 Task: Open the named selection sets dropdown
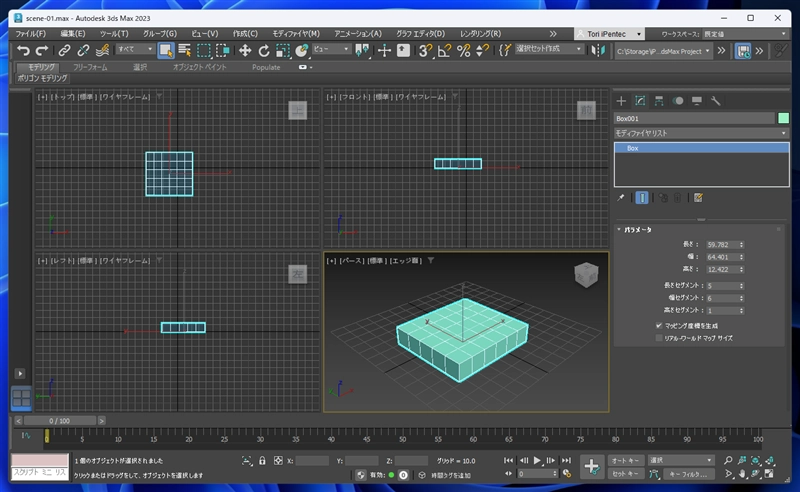pyautogui.click(x=548, y=49)
